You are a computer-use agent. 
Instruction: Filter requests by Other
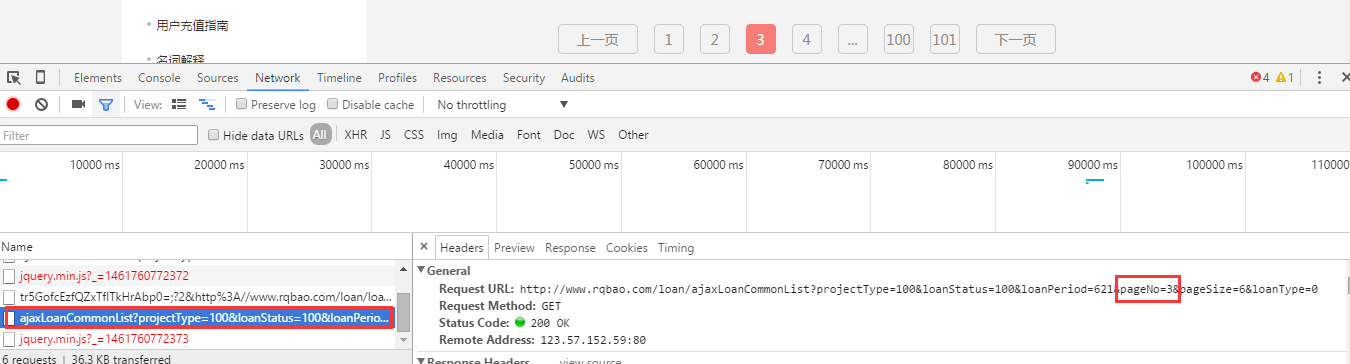click(633, 135)
